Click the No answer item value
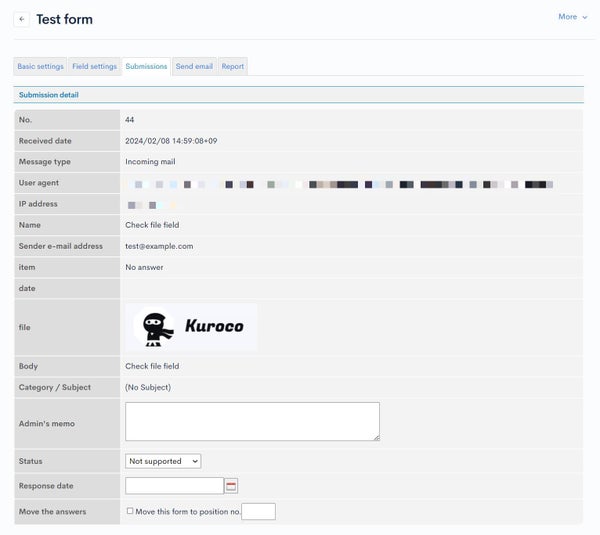Viewport: 600px width, 535px height. 144,268
